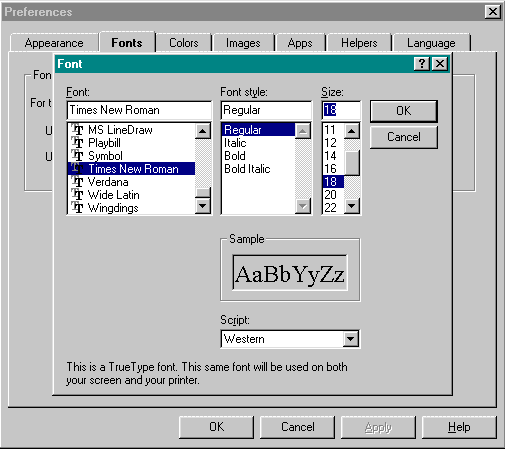Click the AaBbYyZz sample preview
The width and height of the screenshot is (505, 449).
pyautogui.click(x=290, y=273)
